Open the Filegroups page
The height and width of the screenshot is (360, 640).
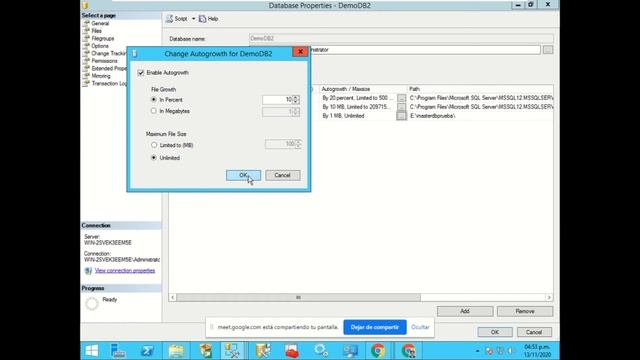tap(103, 38)
